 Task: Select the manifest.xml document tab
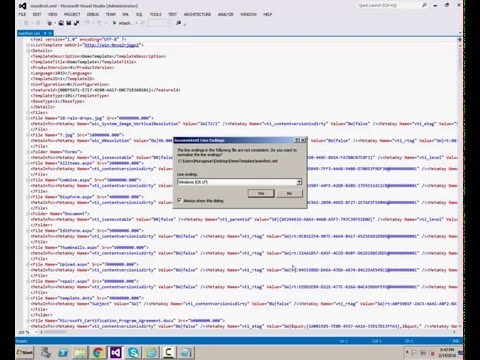point(29,33)
